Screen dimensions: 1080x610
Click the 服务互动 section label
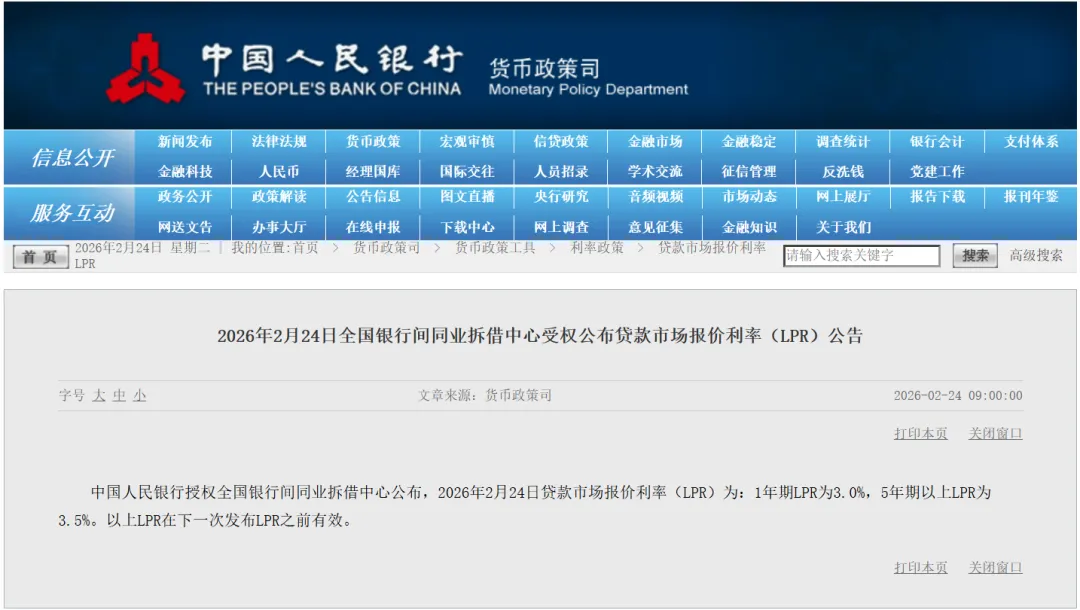(72, 213)
